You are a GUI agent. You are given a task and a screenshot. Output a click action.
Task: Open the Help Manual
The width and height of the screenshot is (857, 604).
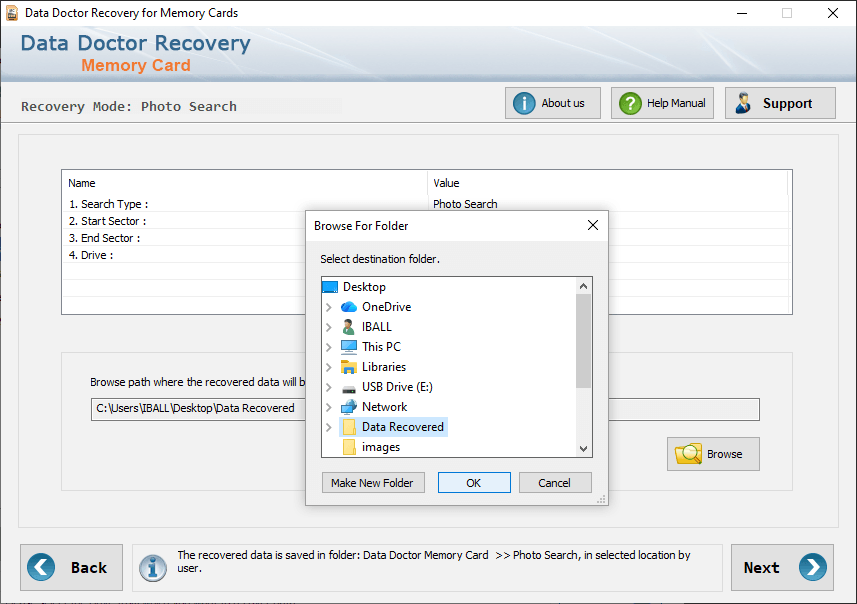662,103
